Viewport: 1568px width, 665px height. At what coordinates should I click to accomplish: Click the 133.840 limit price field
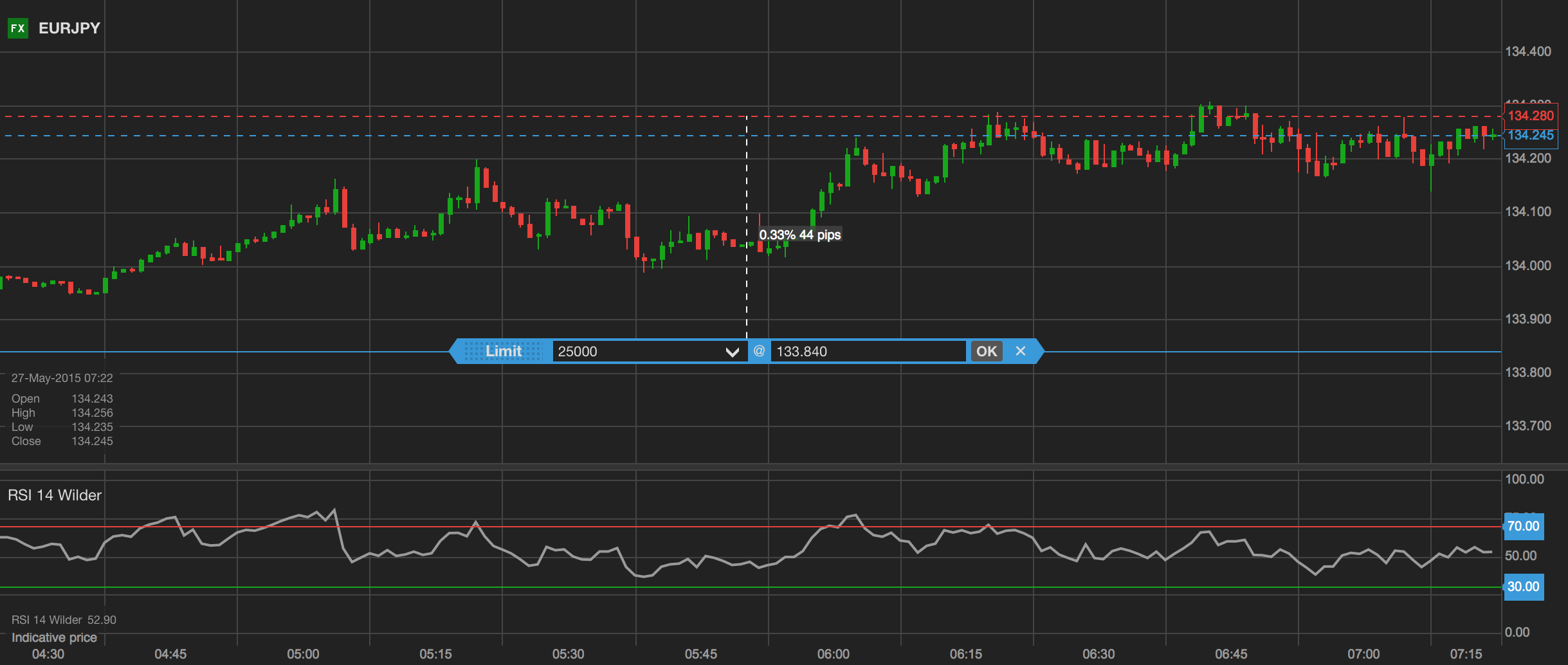[x=867, y=351]
